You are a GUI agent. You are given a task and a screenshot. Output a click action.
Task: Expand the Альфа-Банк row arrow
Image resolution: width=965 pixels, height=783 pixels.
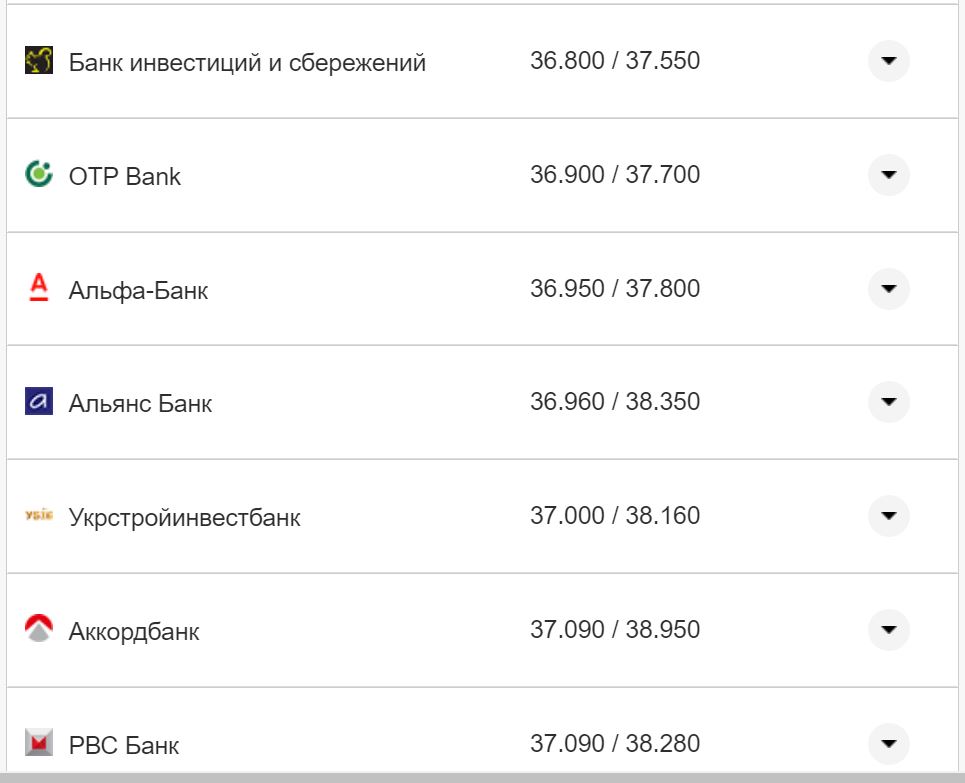888,289
